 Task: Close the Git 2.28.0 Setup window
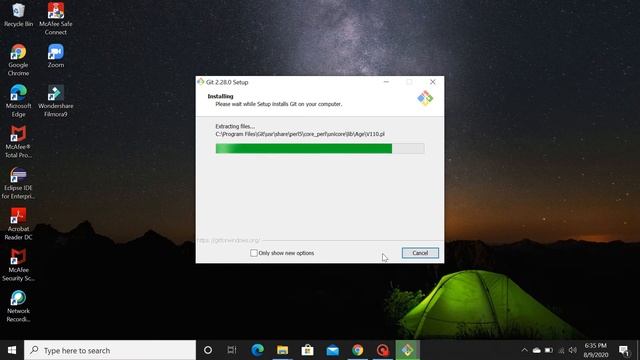point(433,82)
